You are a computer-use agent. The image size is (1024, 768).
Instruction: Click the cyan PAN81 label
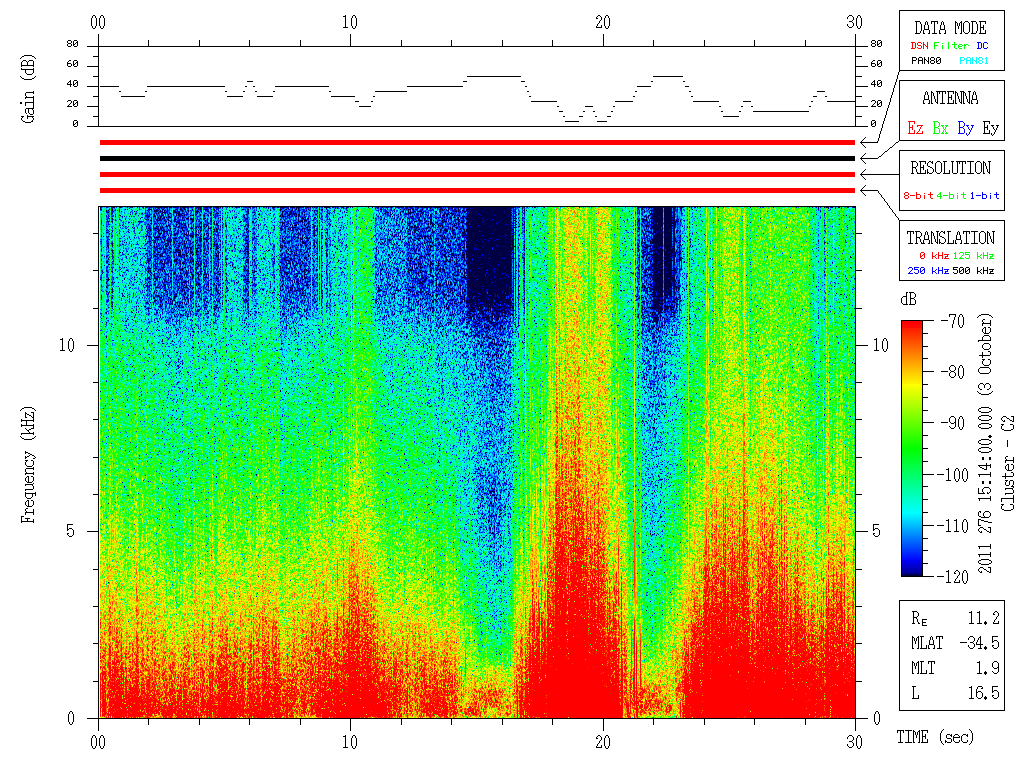coord(974,61)
